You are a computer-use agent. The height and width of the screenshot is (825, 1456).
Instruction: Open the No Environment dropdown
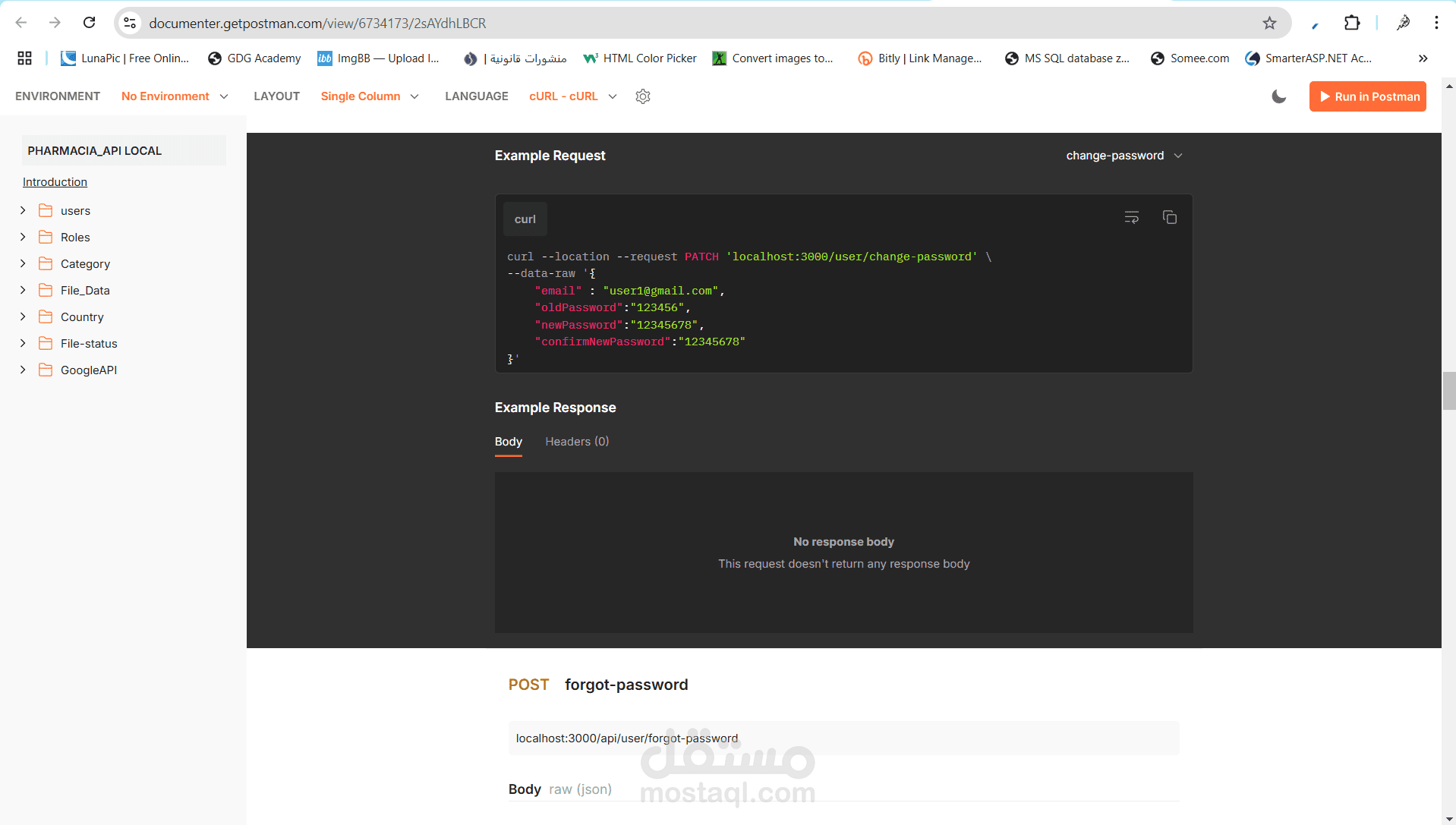tap(175, 96)
